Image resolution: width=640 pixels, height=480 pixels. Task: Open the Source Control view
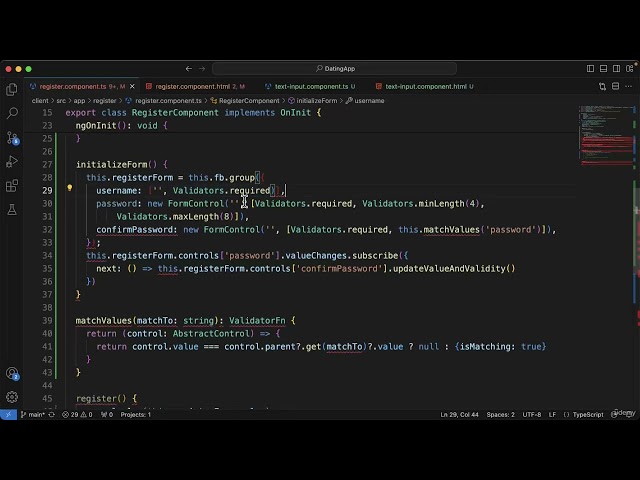[12, 138]
